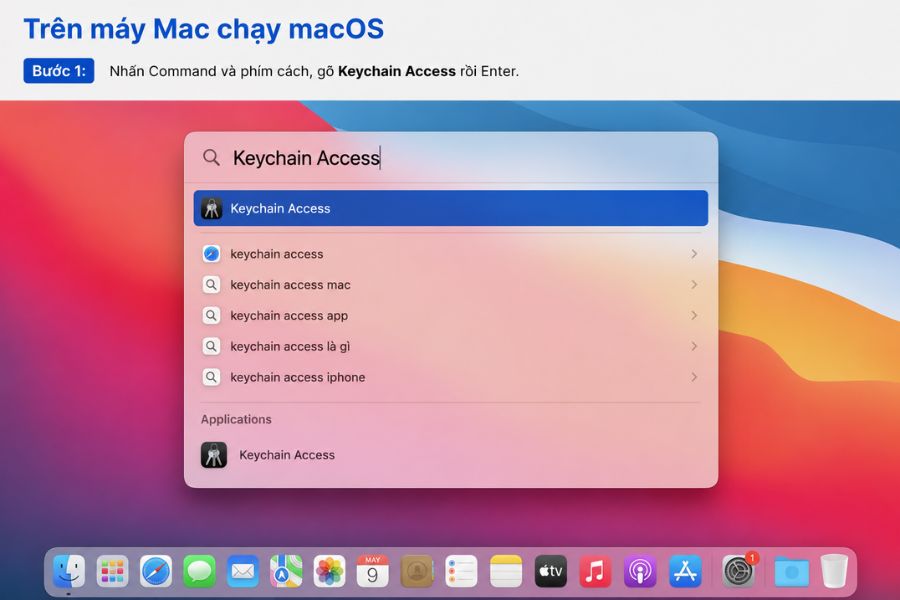
Task: Open System Preferences with badge
Action: click(x=739, y=571)
